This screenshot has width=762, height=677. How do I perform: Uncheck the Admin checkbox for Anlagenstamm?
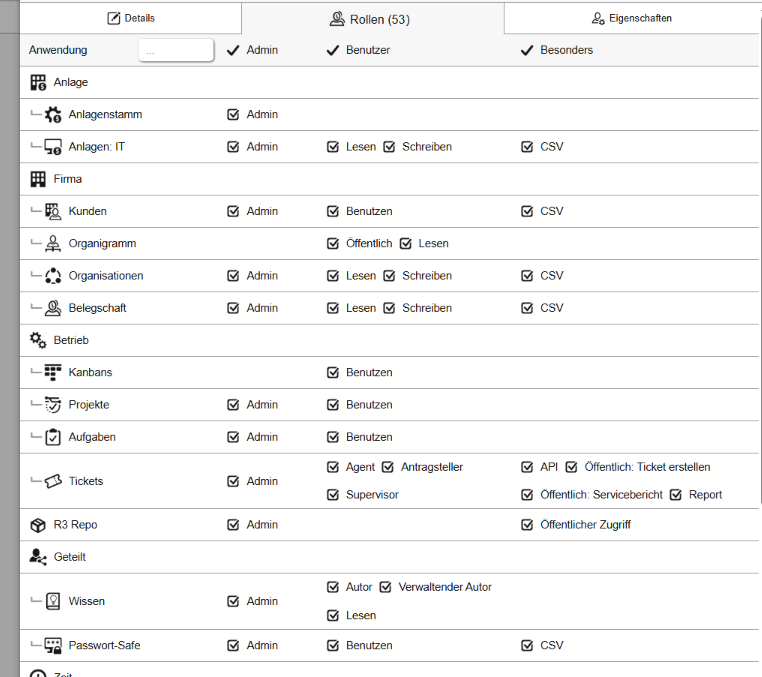[x=233, y=115]
